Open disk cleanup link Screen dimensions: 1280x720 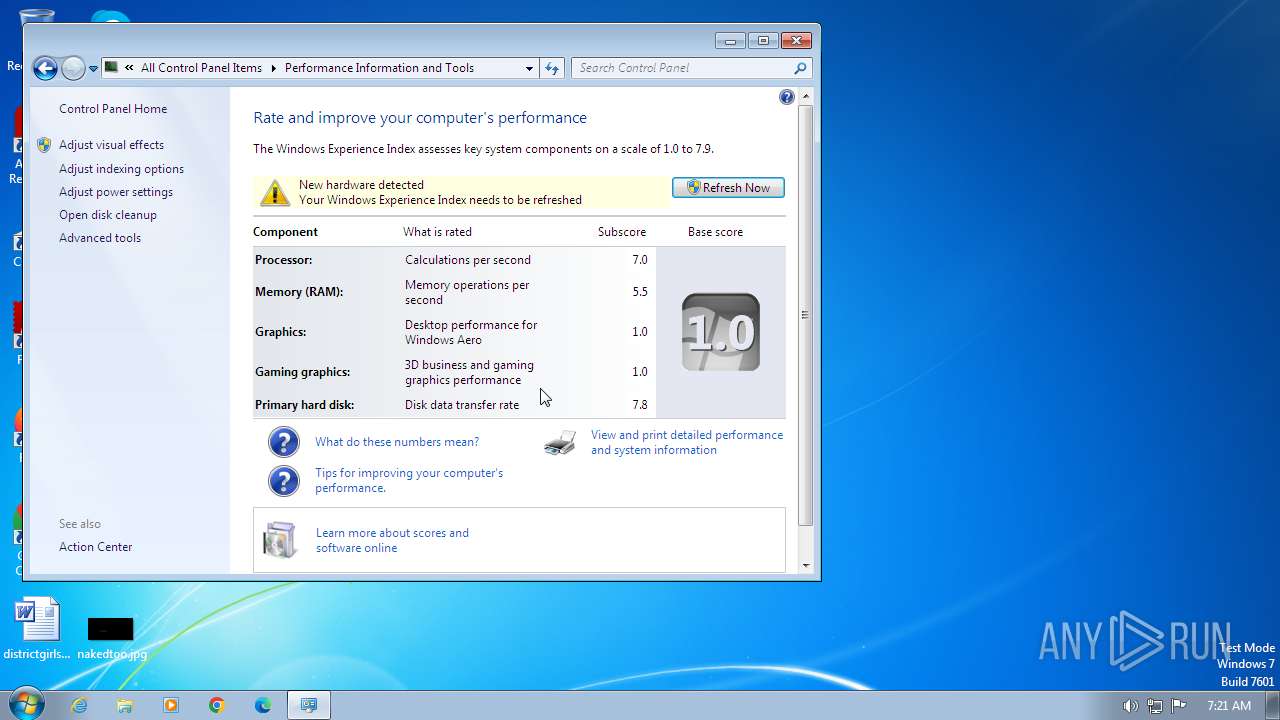pyautogui.click(x=108, y=215)
